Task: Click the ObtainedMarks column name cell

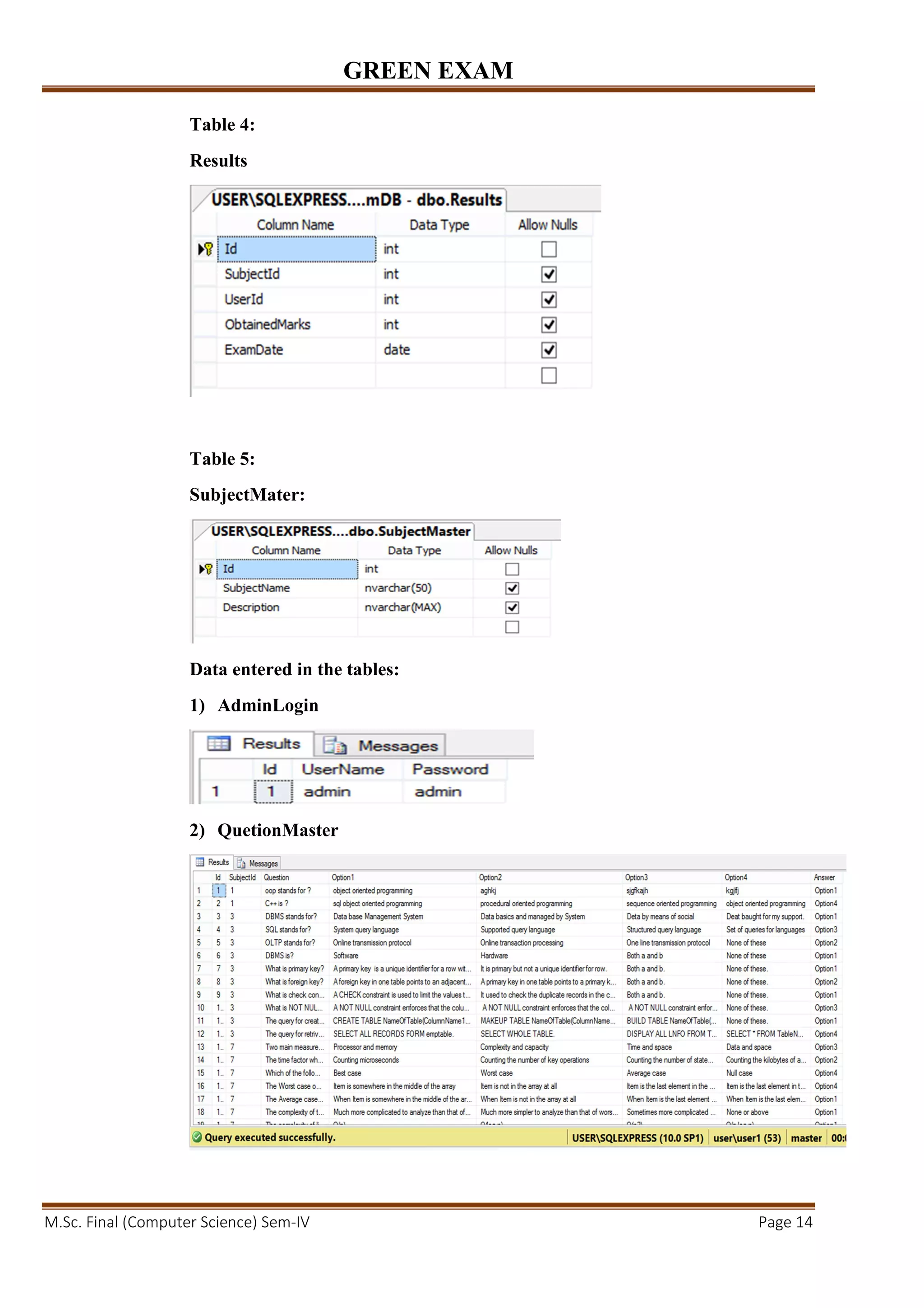Action: click(296, 324)
